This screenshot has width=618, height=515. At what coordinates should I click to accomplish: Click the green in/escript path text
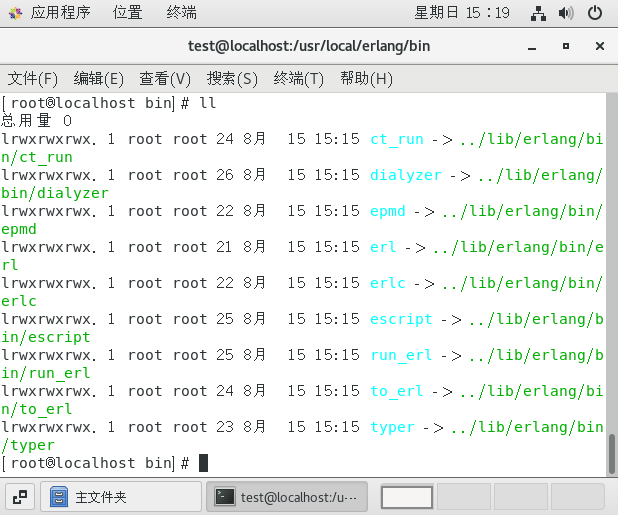[46, 337]
